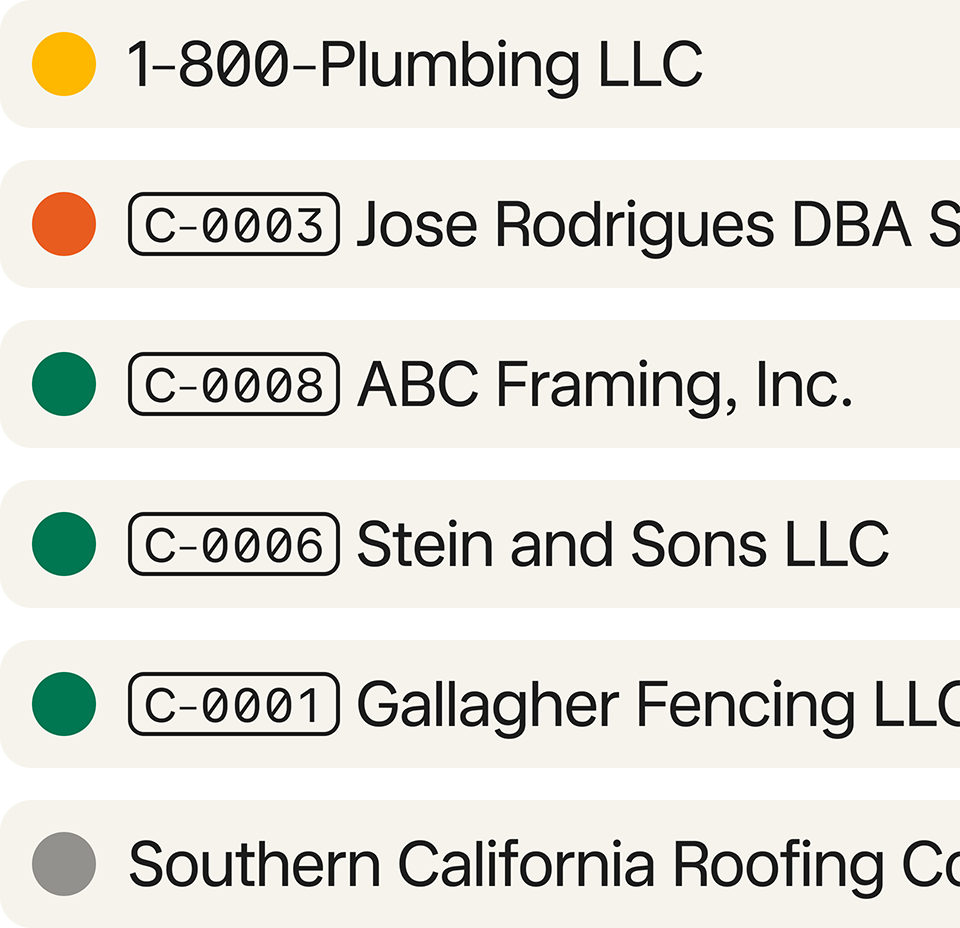This screenshot has width=960, height=928.
Task: Click the word Roofing in the last row
Action: [778, 865]
